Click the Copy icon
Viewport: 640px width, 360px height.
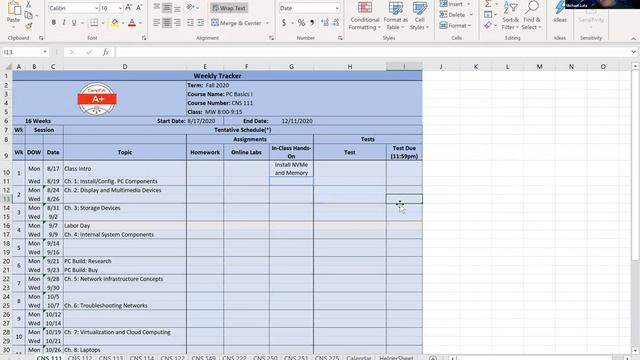click(x=29, y=16)
